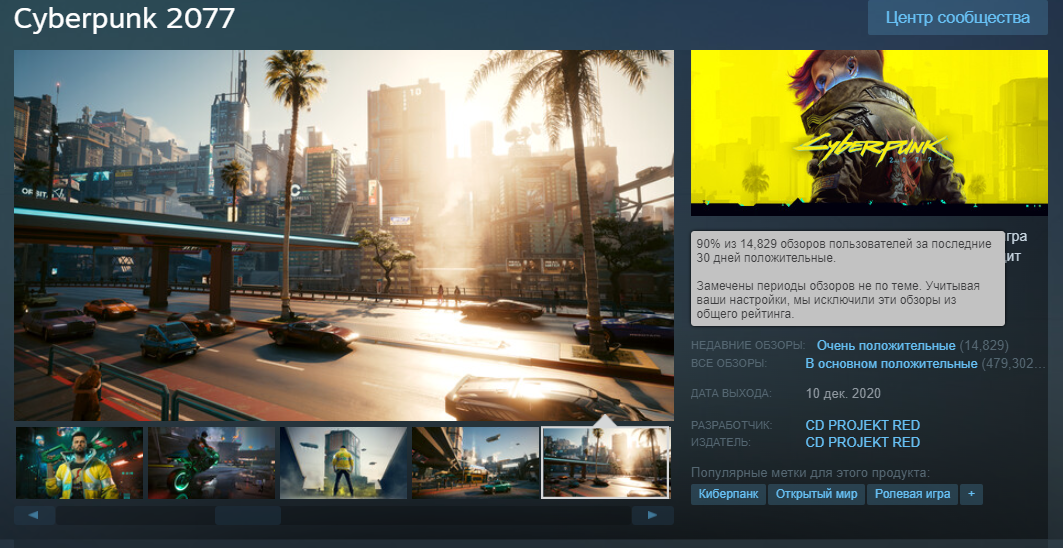
Task: Click the Cyberpunk 2077 yellow header image
Action: pyautogui.click(x=869, y=133)
